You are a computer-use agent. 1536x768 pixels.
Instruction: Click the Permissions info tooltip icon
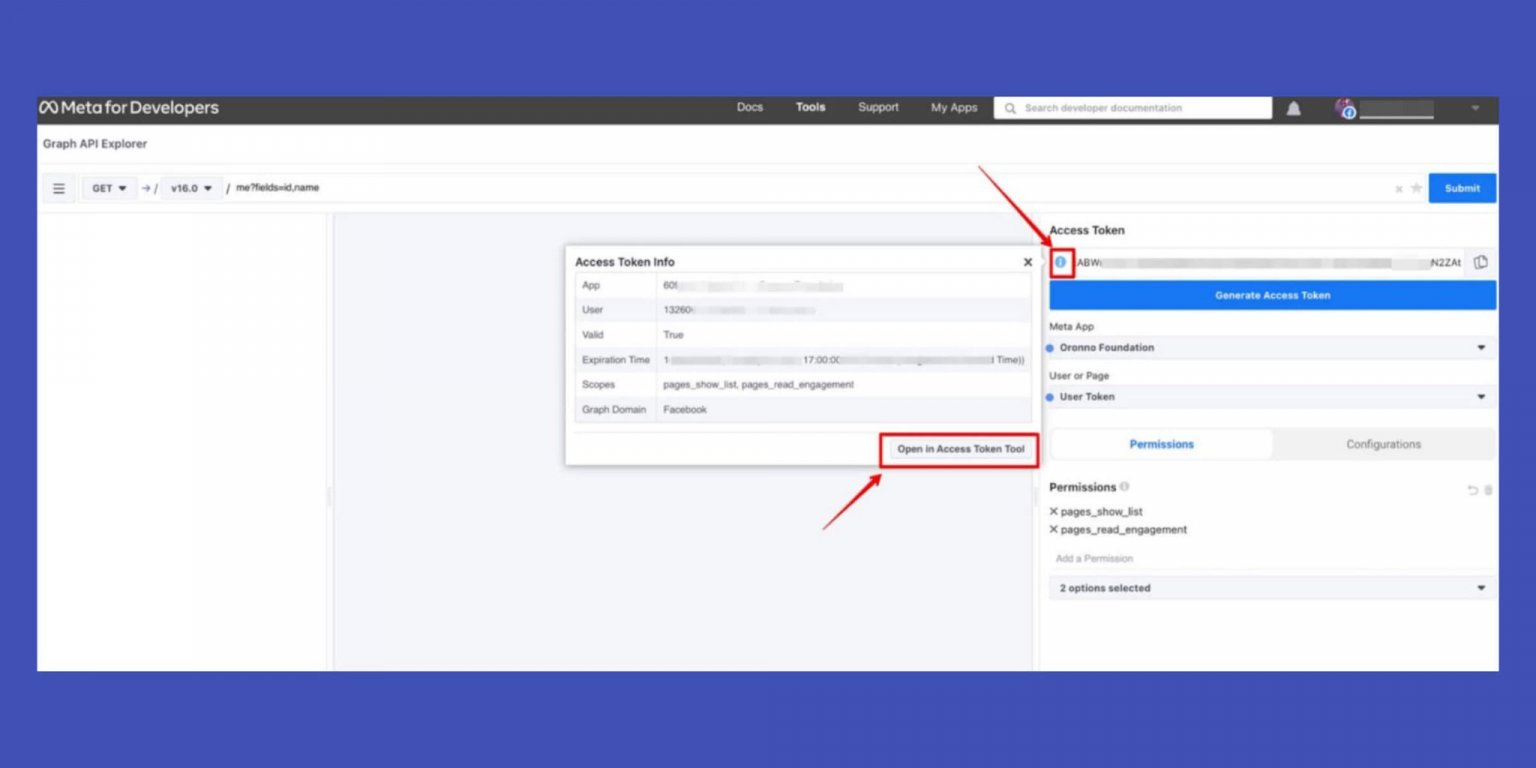click(x=1125, y=487)
